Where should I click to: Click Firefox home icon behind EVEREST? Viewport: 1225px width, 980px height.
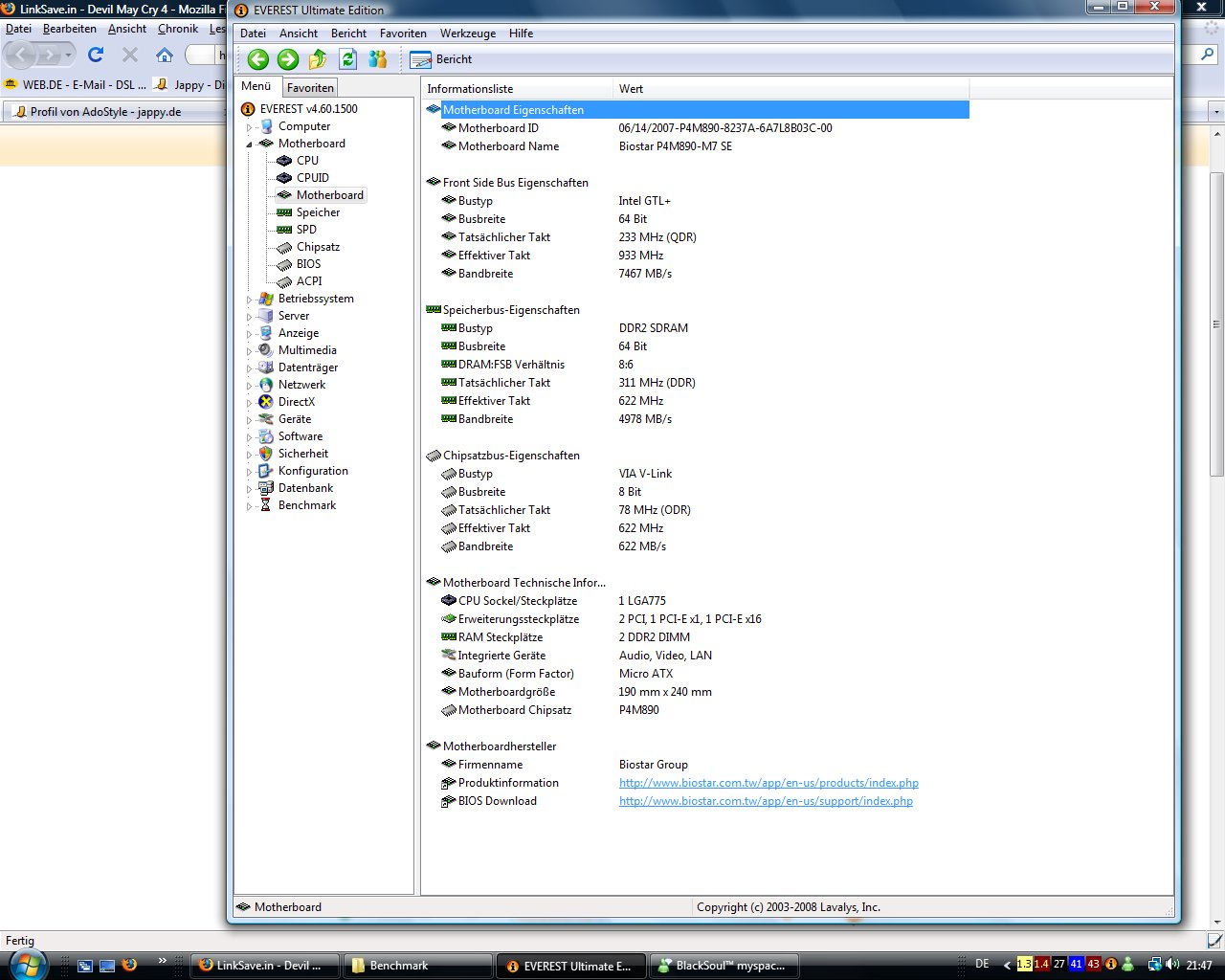pos(165,55)
